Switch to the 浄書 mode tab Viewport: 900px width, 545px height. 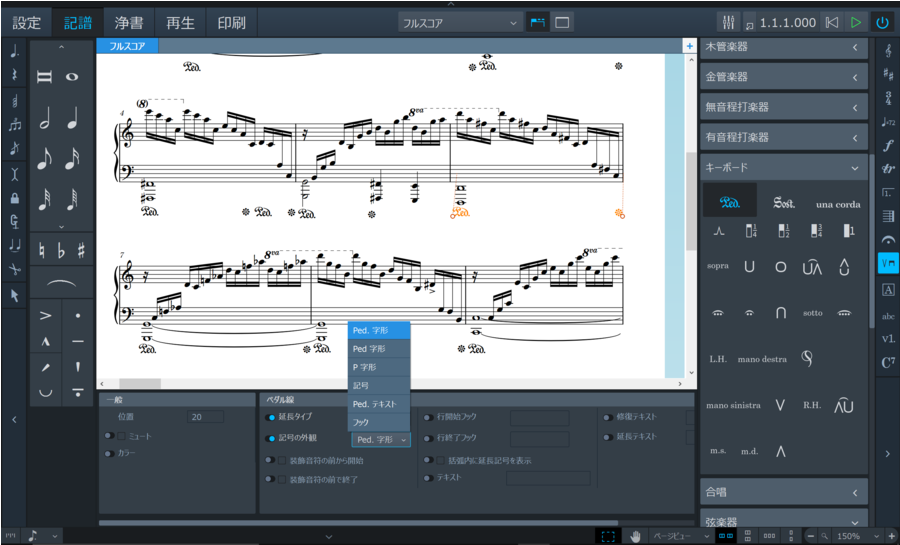[x=129, y=23]
